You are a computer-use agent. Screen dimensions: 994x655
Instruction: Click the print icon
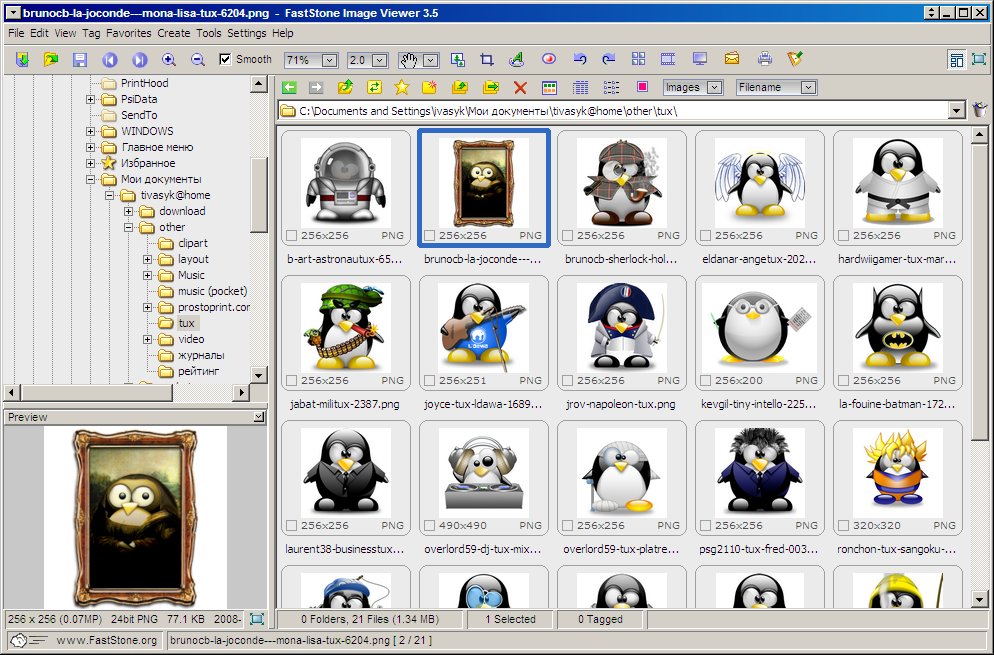point(765,59)
